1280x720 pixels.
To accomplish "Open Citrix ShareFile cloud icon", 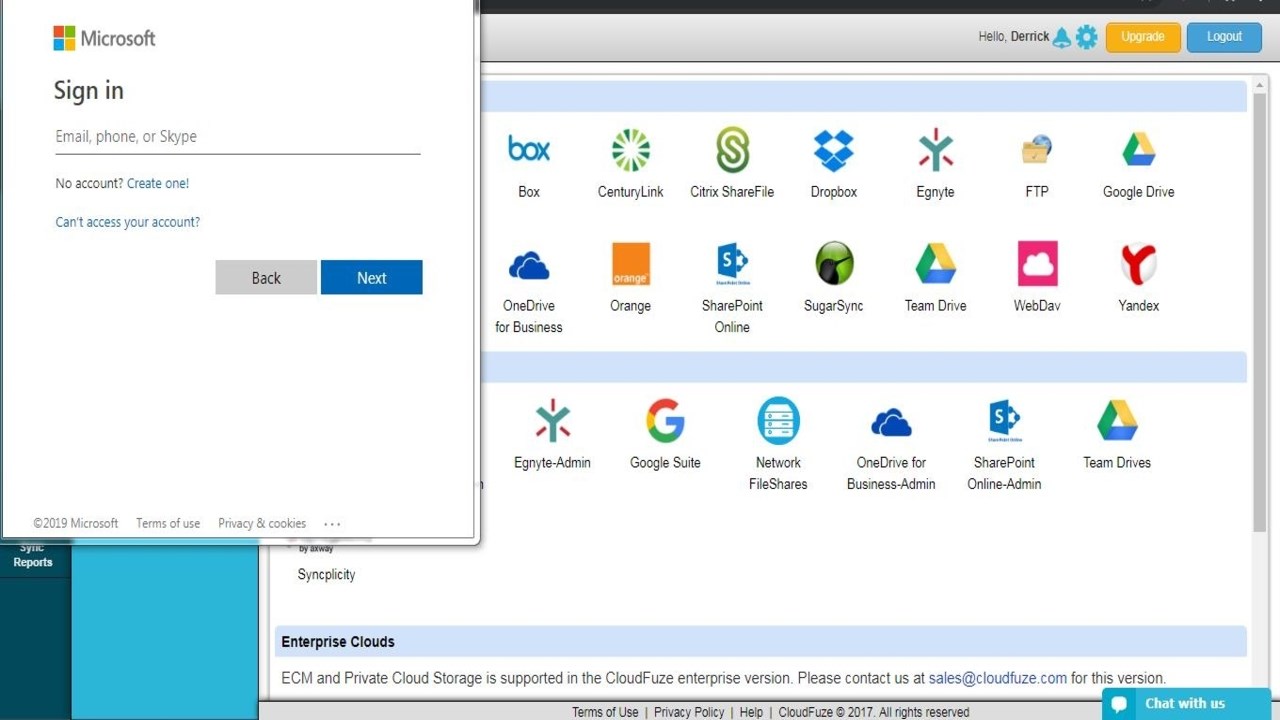I will (x=732, y=150).
